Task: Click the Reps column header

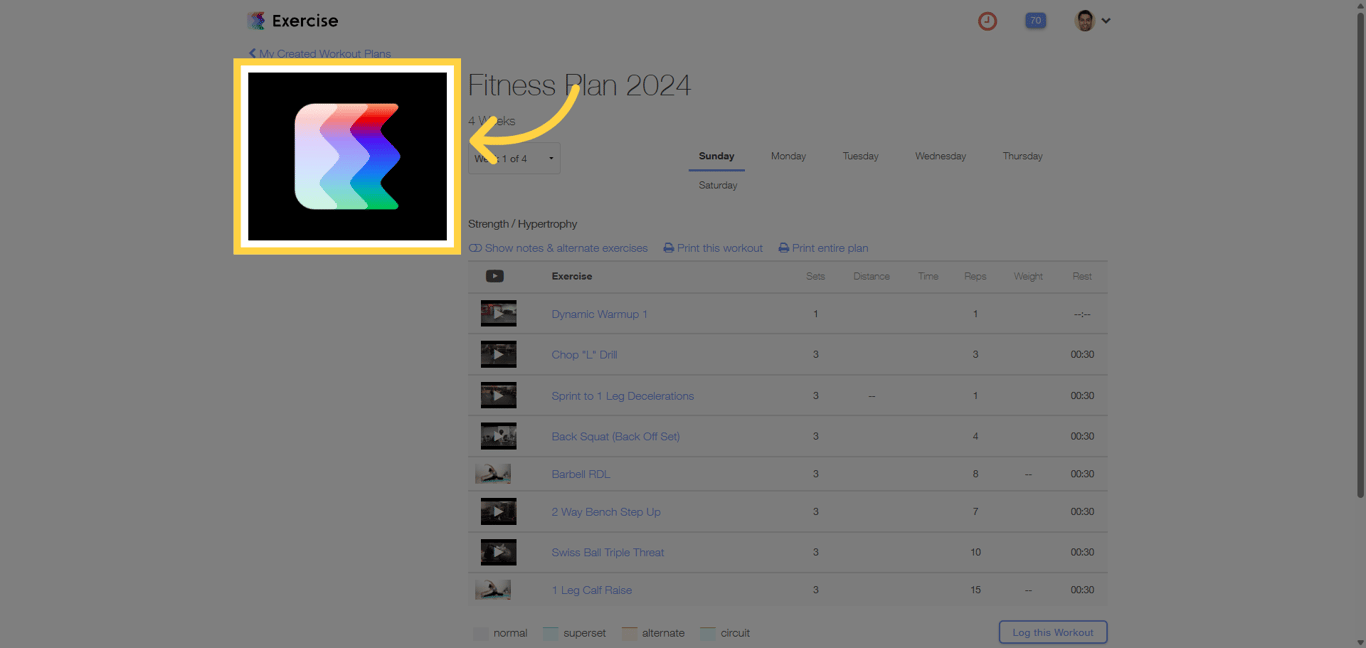Action: pyautogui.click(x=975, y=276)
